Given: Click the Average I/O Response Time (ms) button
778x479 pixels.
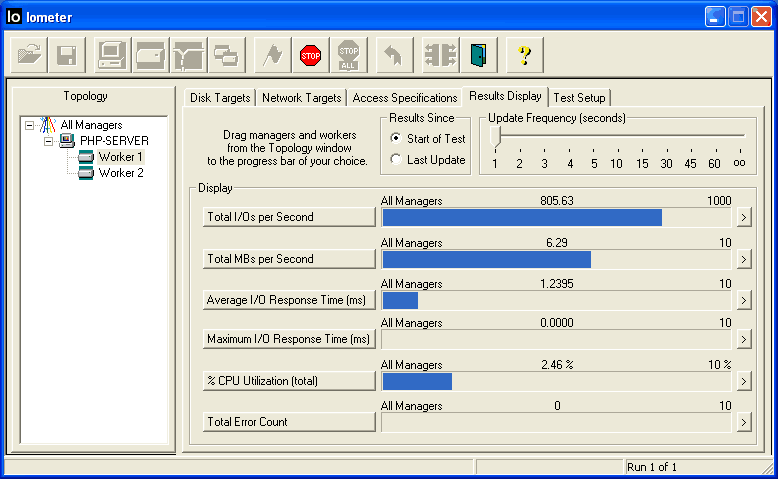Looking at the screenshot, I should (289, 300).
